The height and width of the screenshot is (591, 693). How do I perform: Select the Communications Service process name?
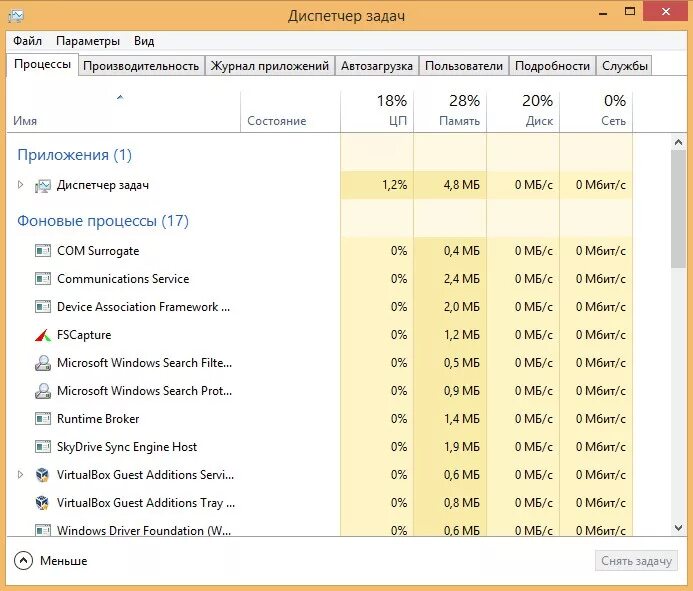(x=123, y=279)
